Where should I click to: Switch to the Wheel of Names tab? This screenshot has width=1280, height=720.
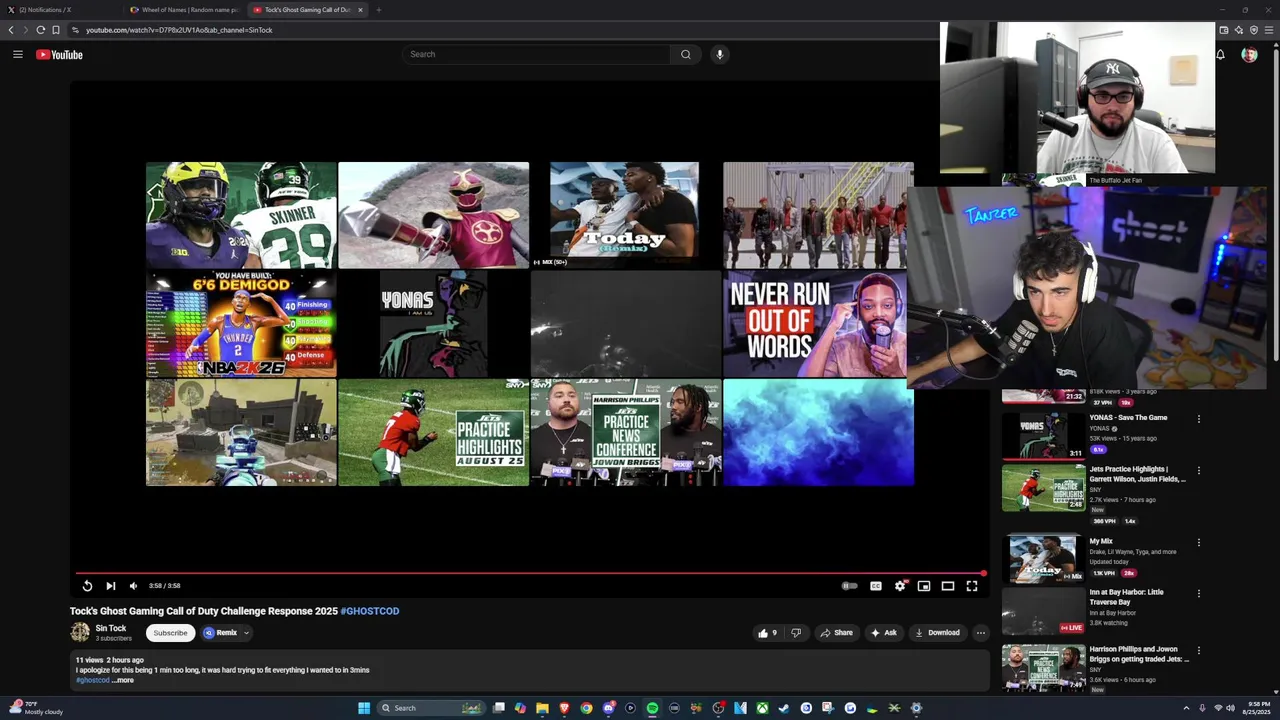coord(185,10)
